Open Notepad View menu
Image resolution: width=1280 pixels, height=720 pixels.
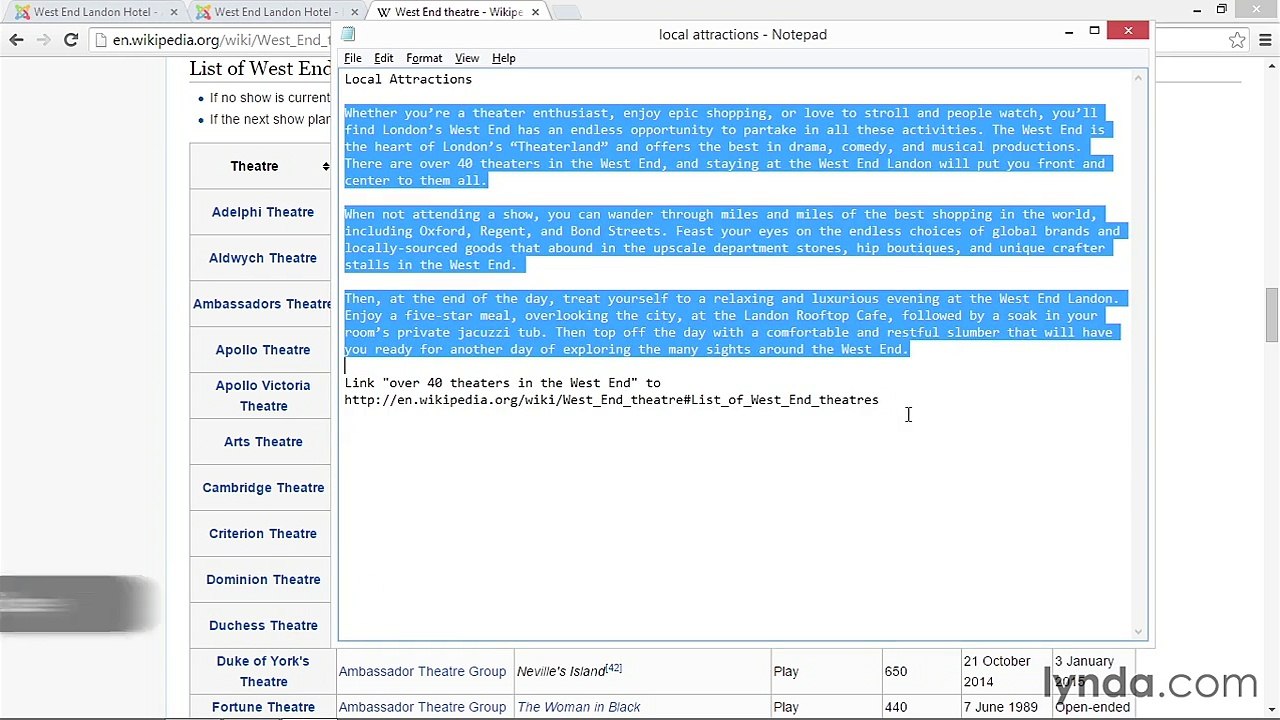click(x=467, y=58)
